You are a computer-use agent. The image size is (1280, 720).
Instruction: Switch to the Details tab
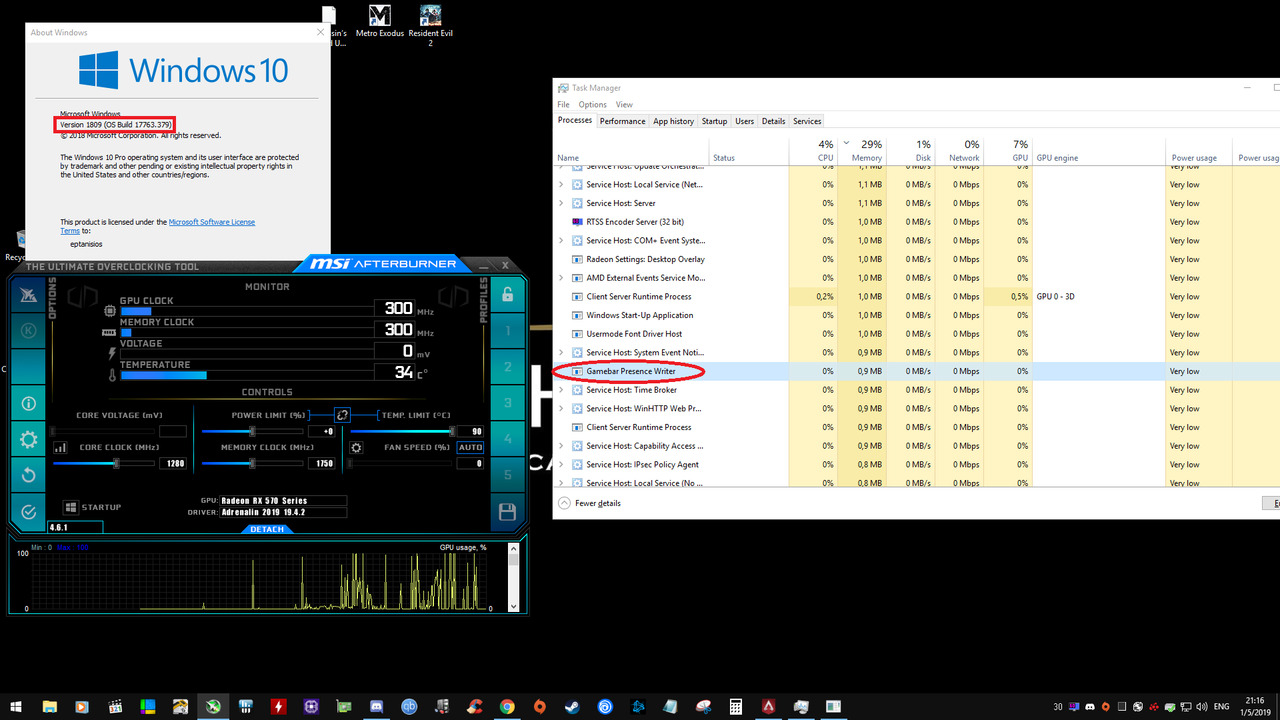pos(773,121)
